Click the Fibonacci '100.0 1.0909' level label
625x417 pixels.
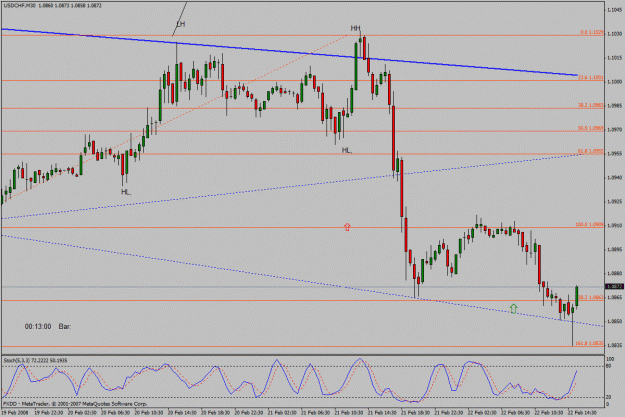point(590,225)
